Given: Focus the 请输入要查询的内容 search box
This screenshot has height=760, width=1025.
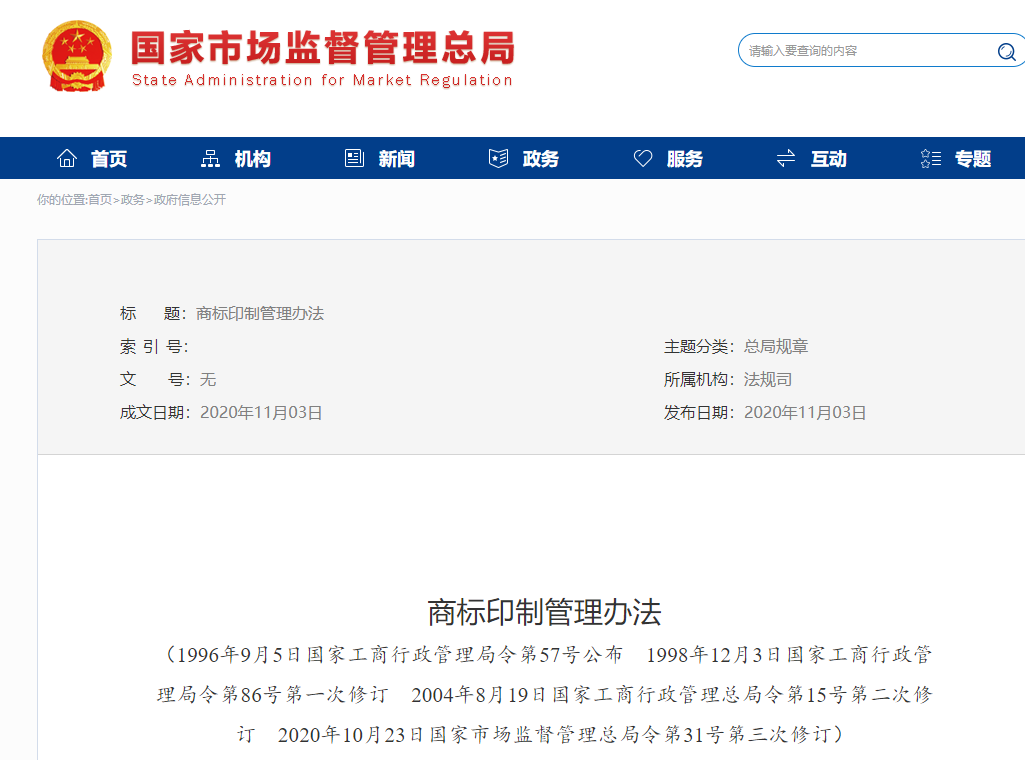Looking at the screenshot, I should click(x=865, y=51).
